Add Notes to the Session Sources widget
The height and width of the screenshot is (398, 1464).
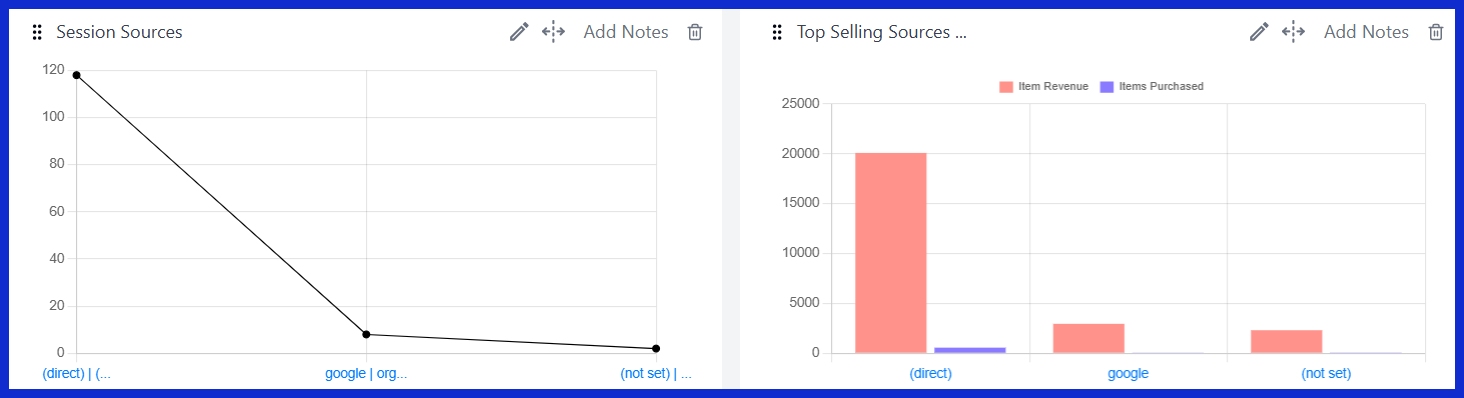(626, 32)
